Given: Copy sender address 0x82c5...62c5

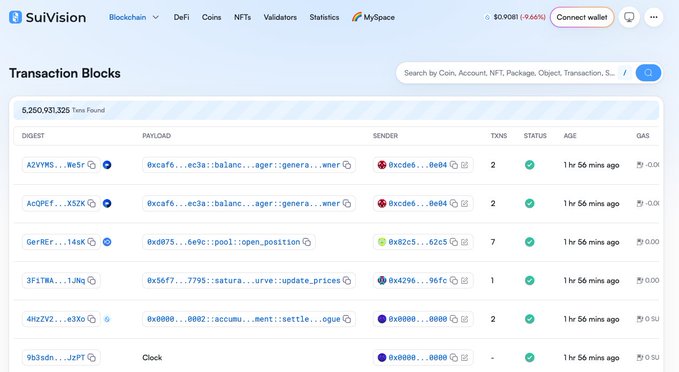Looking at the screenshot, I should 454,242.
